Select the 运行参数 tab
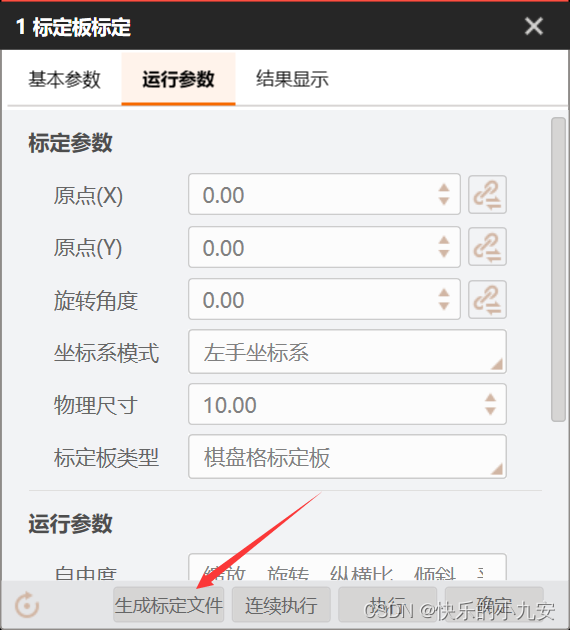The width and height of the screenshot is (570, 630). (x=178, y=79)
